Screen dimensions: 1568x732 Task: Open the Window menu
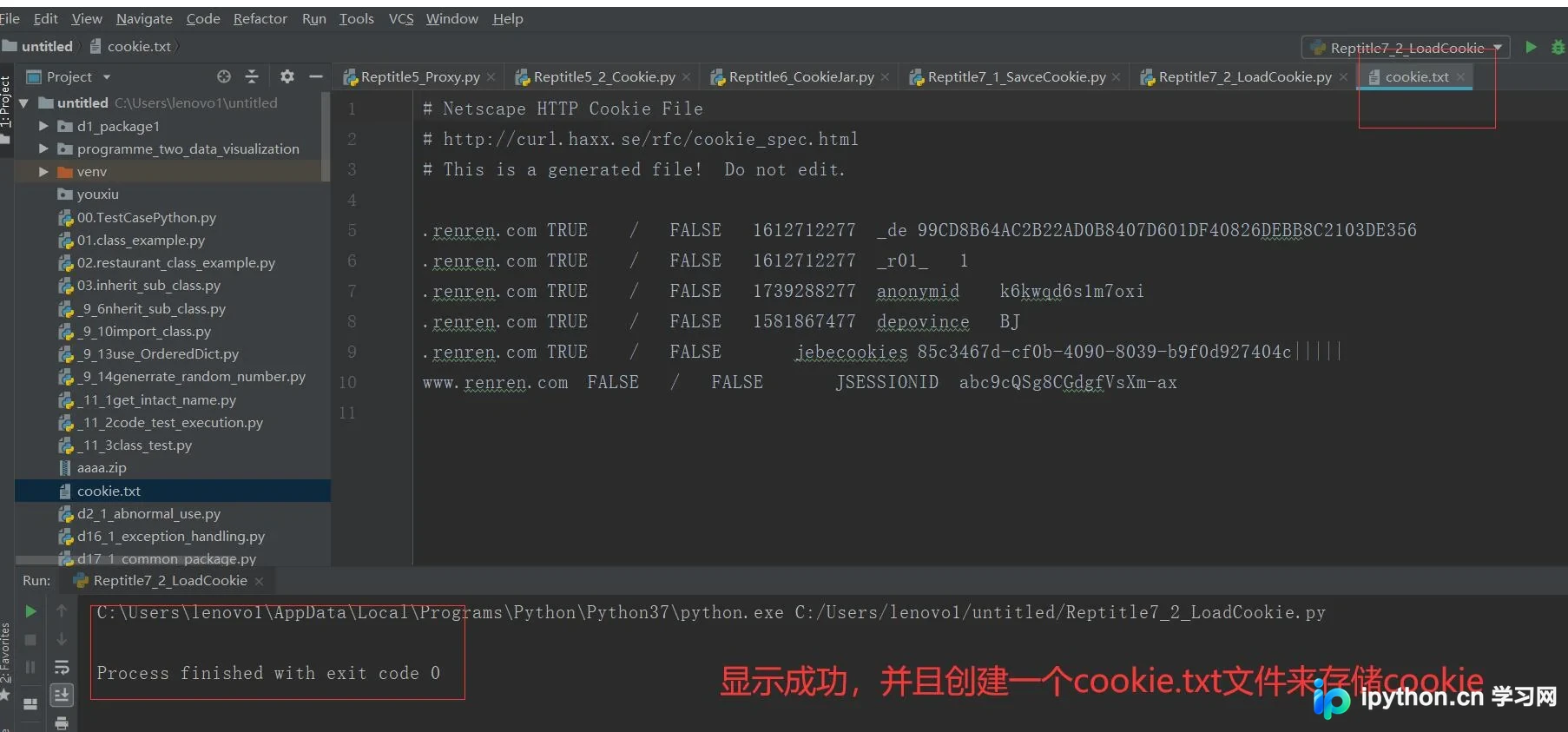pos(451,18)
